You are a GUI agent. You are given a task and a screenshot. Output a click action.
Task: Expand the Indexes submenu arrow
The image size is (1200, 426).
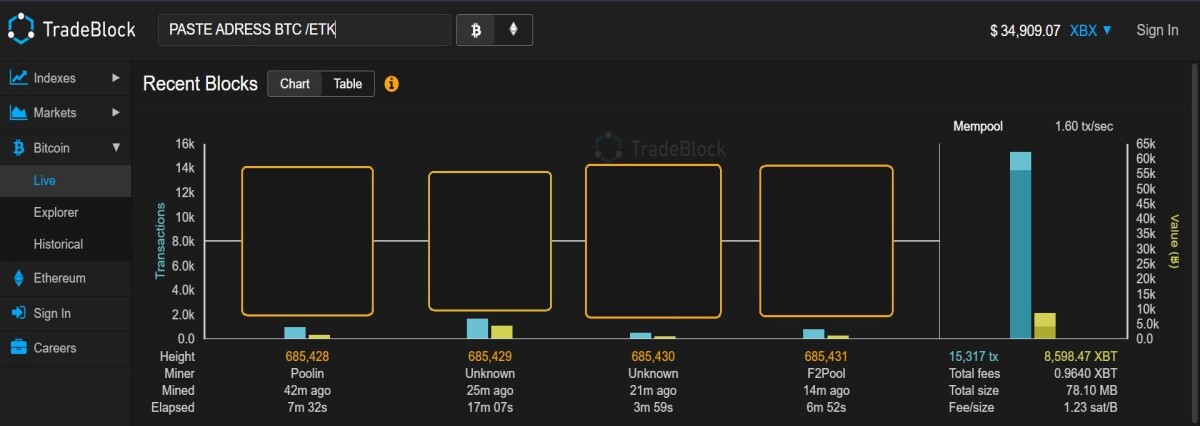click(116, 77)
